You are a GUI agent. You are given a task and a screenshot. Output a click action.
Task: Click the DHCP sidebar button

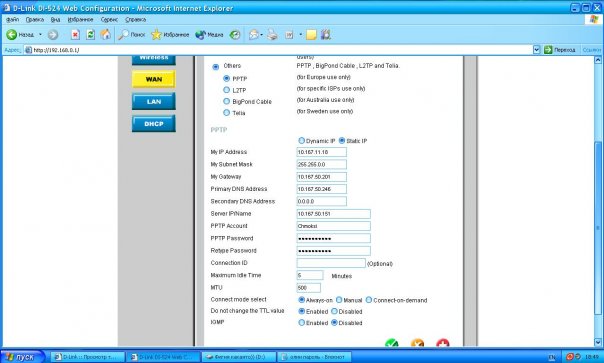(x=154, y=124)
